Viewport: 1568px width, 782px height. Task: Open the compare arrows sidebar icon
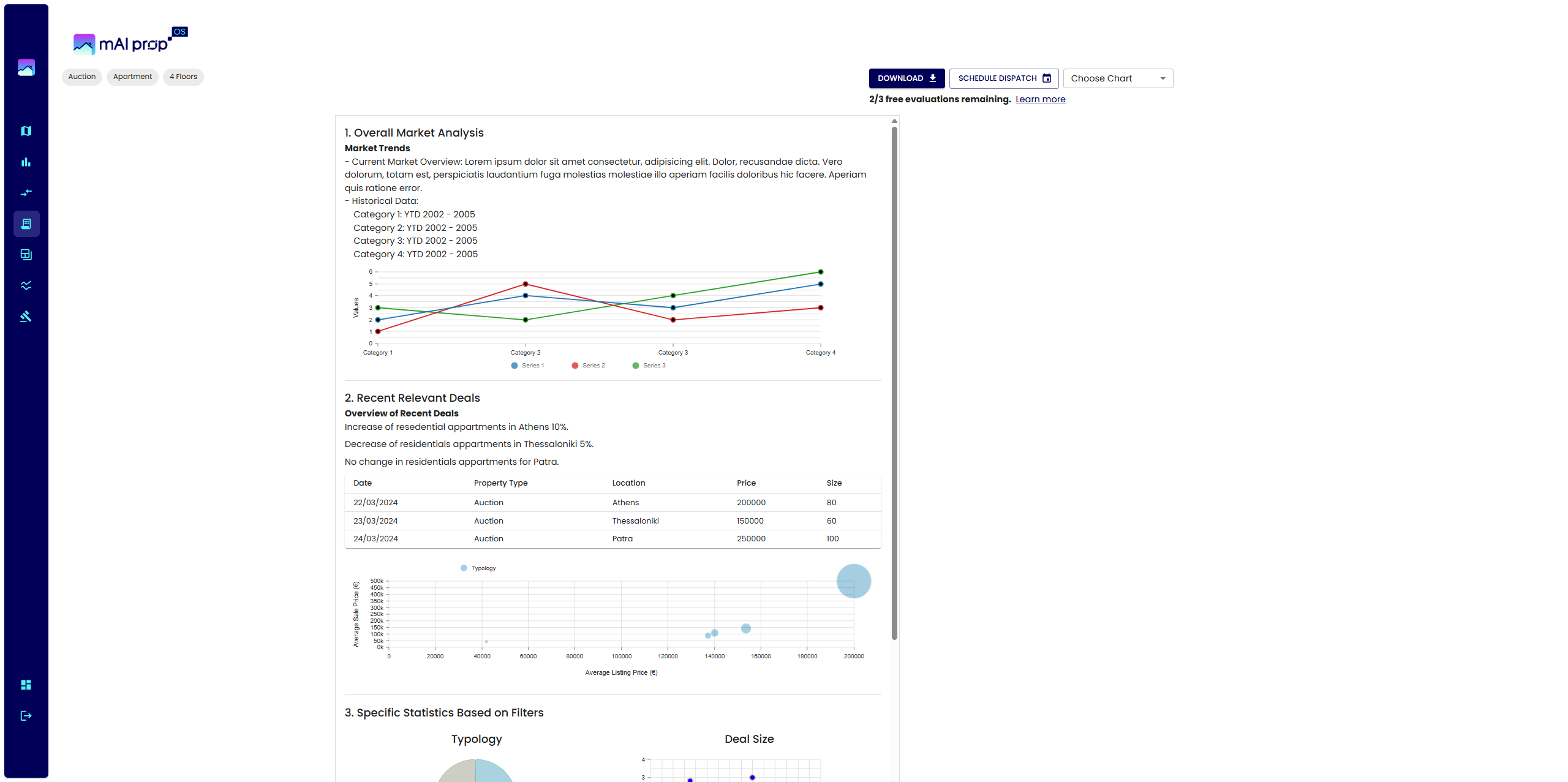click(26, 193)
